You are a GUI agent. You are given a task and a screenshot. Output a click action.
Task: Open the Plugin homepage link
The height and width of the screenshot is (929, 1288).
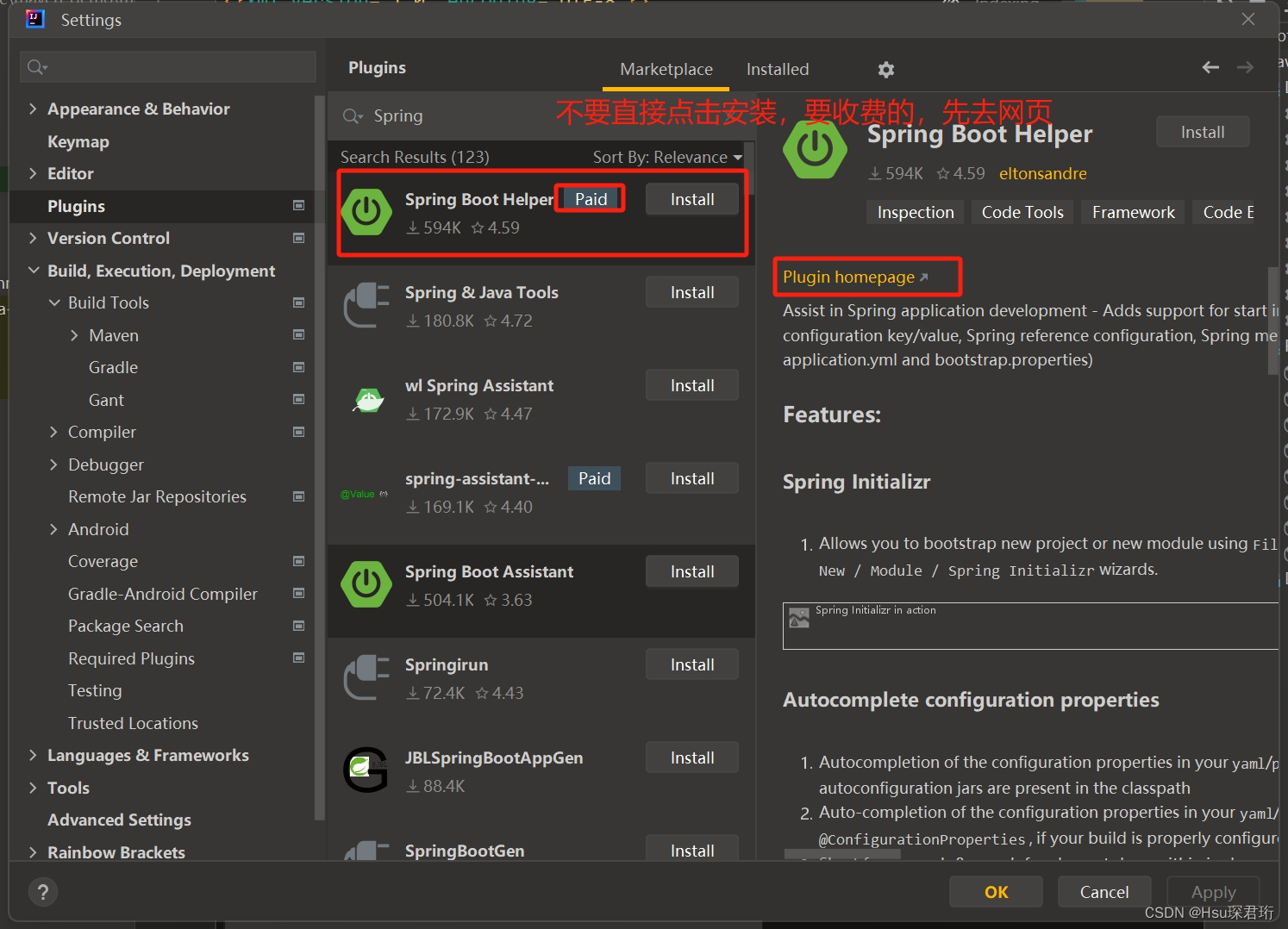click(855, 277)
